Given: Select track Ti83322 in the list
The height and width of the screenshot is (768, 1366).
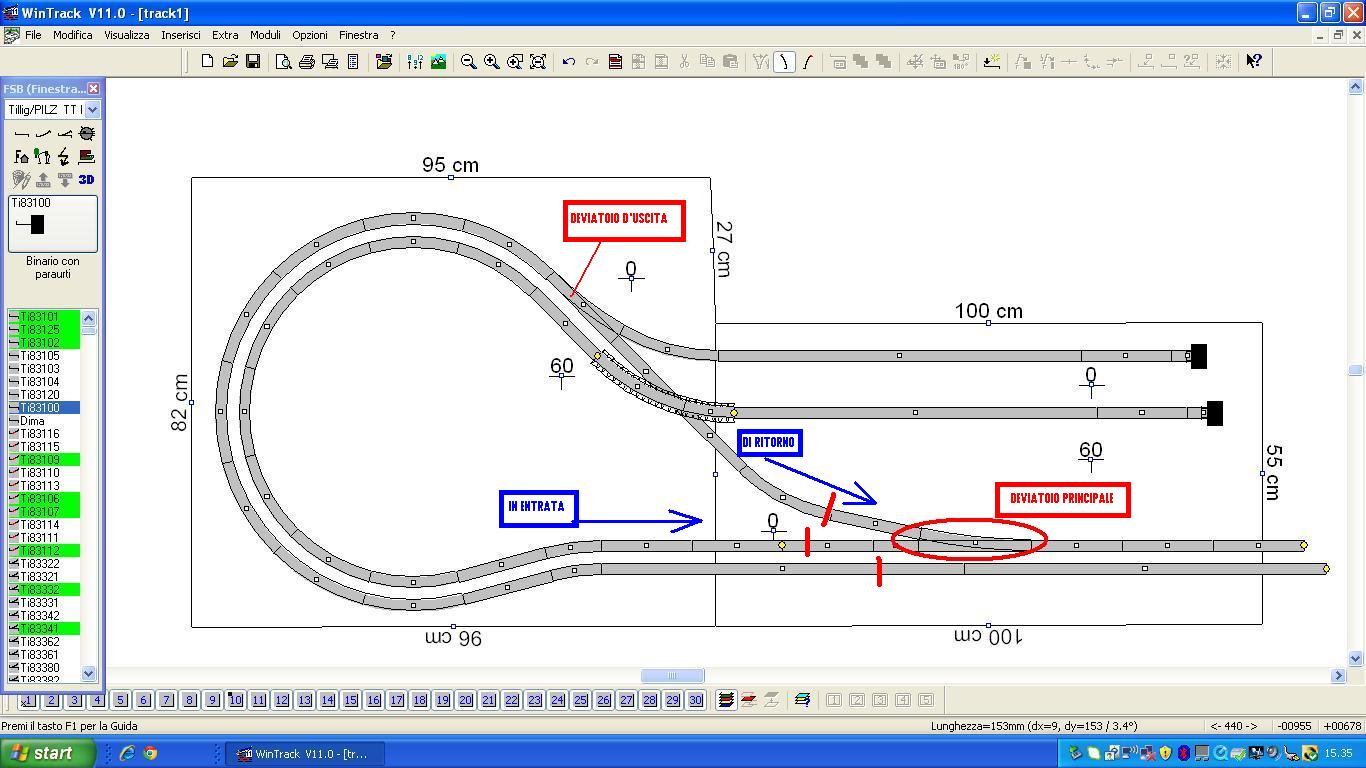Looking at the screenshot, I should coord(44,564).
